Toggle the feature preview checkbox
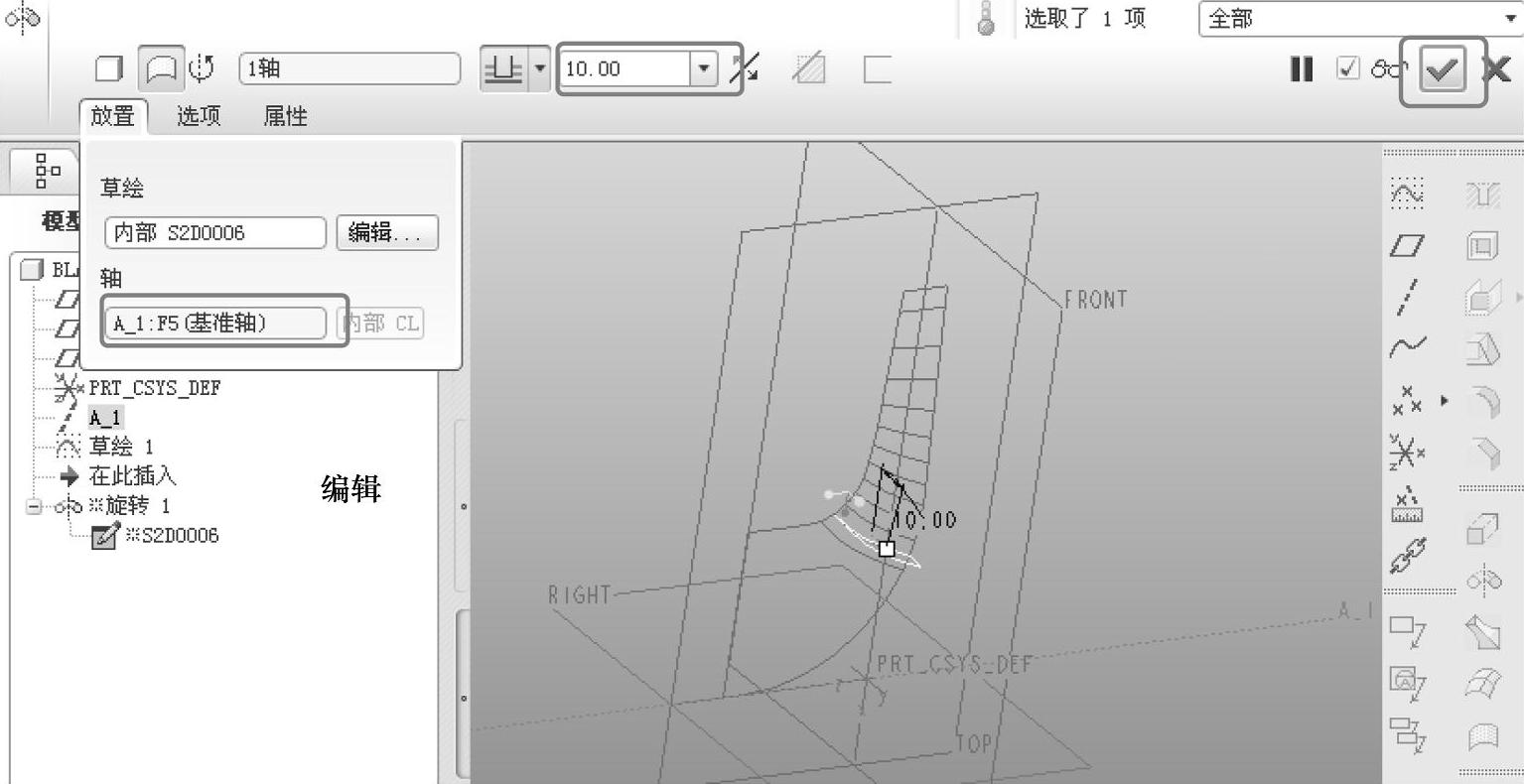The width and height of the screenshot is (1524, 784). [x=1348, y=68]
